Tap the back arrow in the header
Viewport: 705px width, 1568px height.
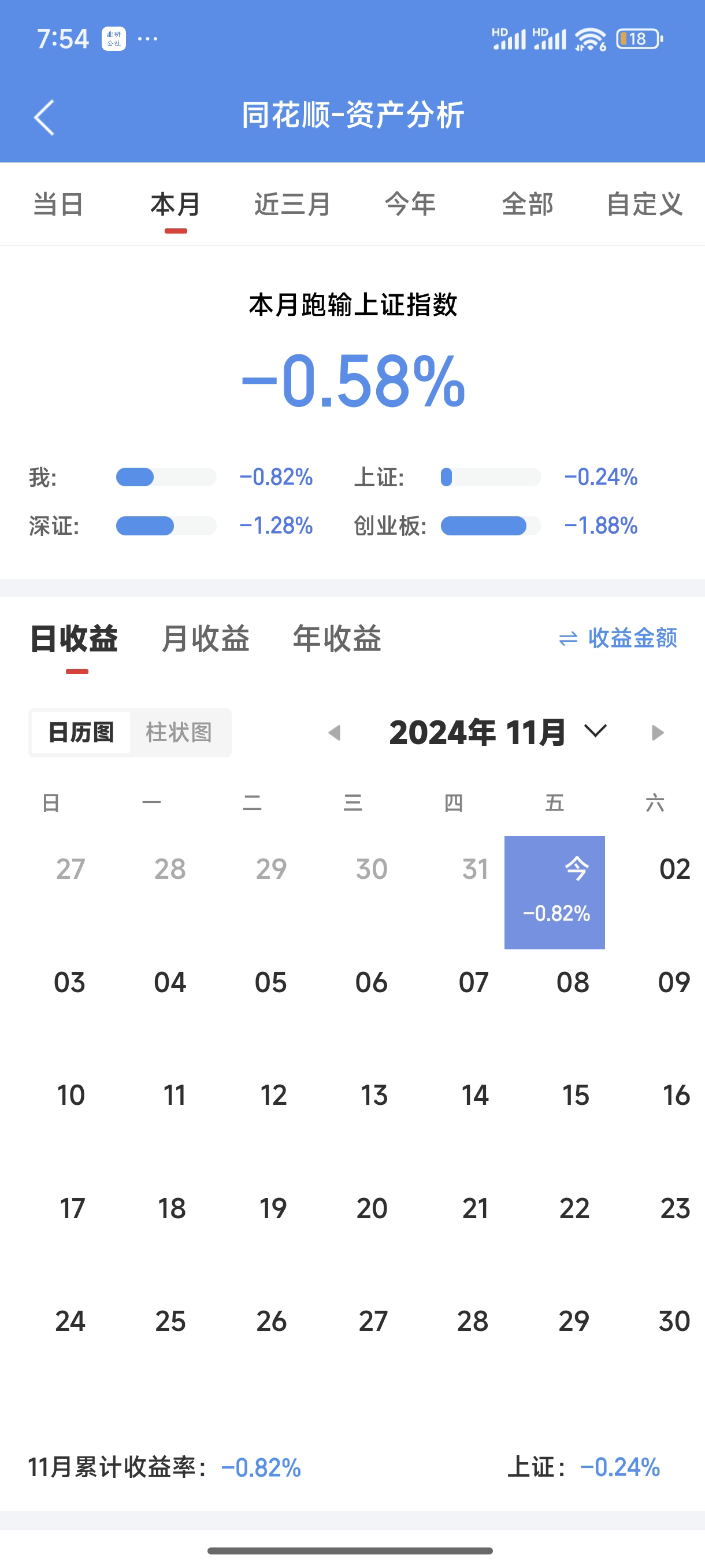[44, 117]
